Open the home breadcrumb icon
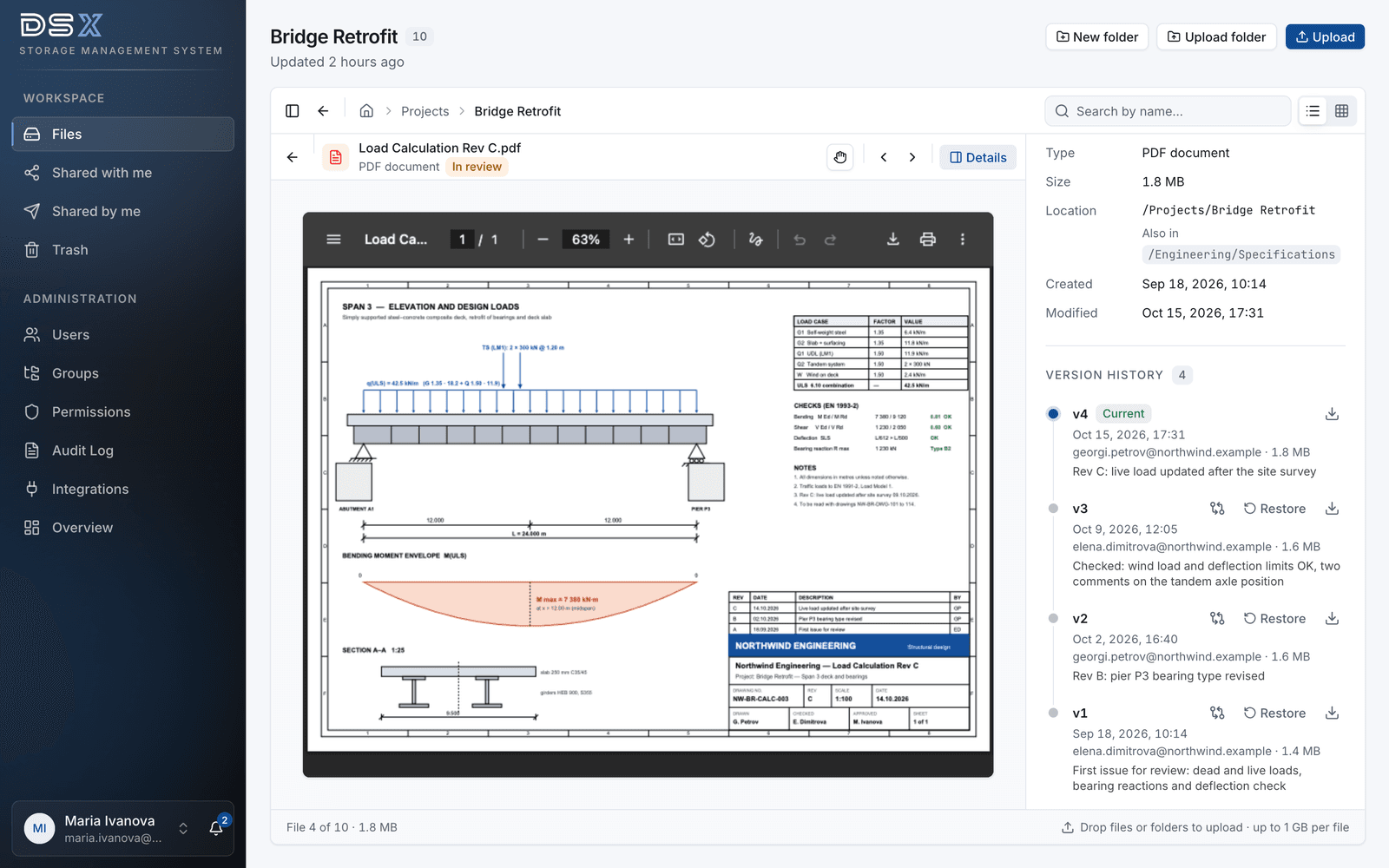This screenshot has width=1389, height=868. [366, 111]
